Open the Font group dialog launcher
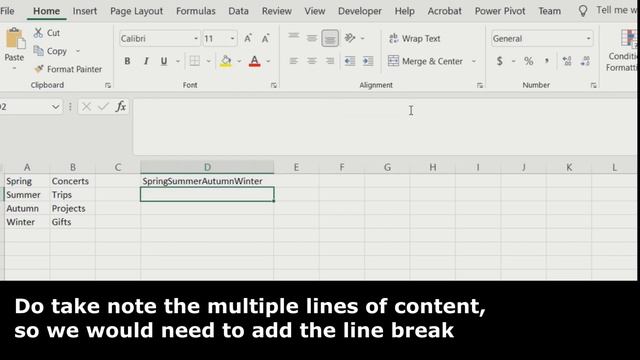The height and width of the screenshot is (360, 640). click(273, 85)
